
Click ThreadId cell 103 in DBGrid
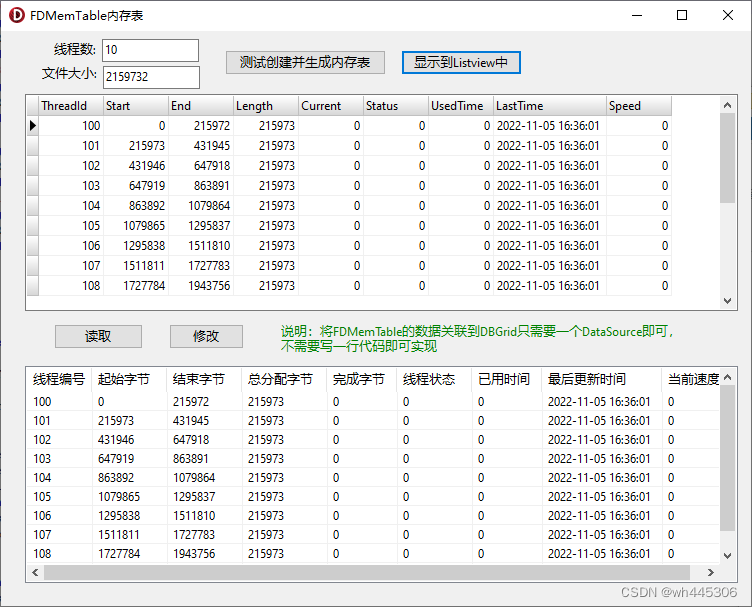[x=71, y=186]
